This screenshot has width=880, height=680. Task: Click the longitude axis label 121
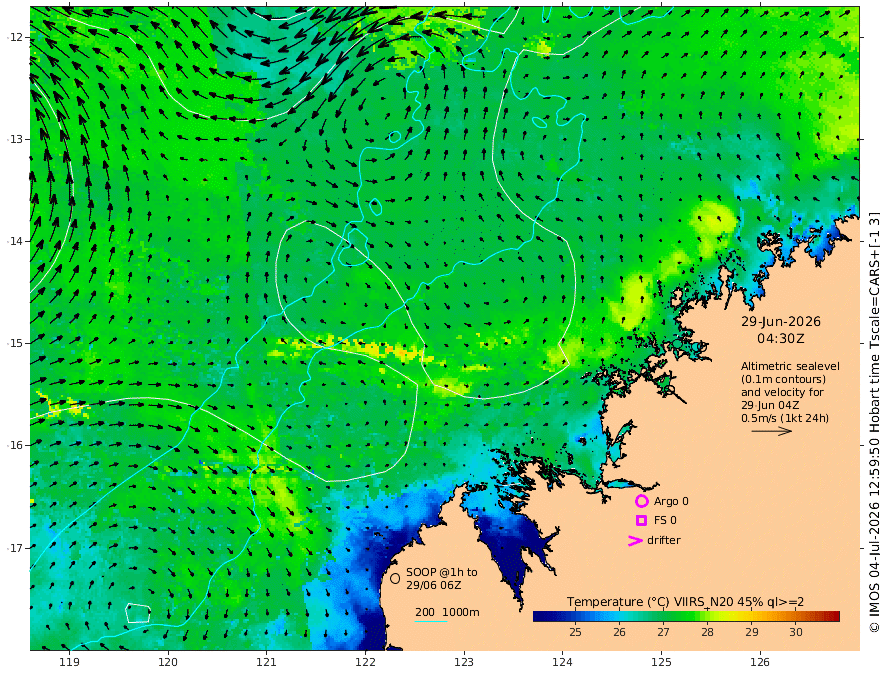click(267, 662)
